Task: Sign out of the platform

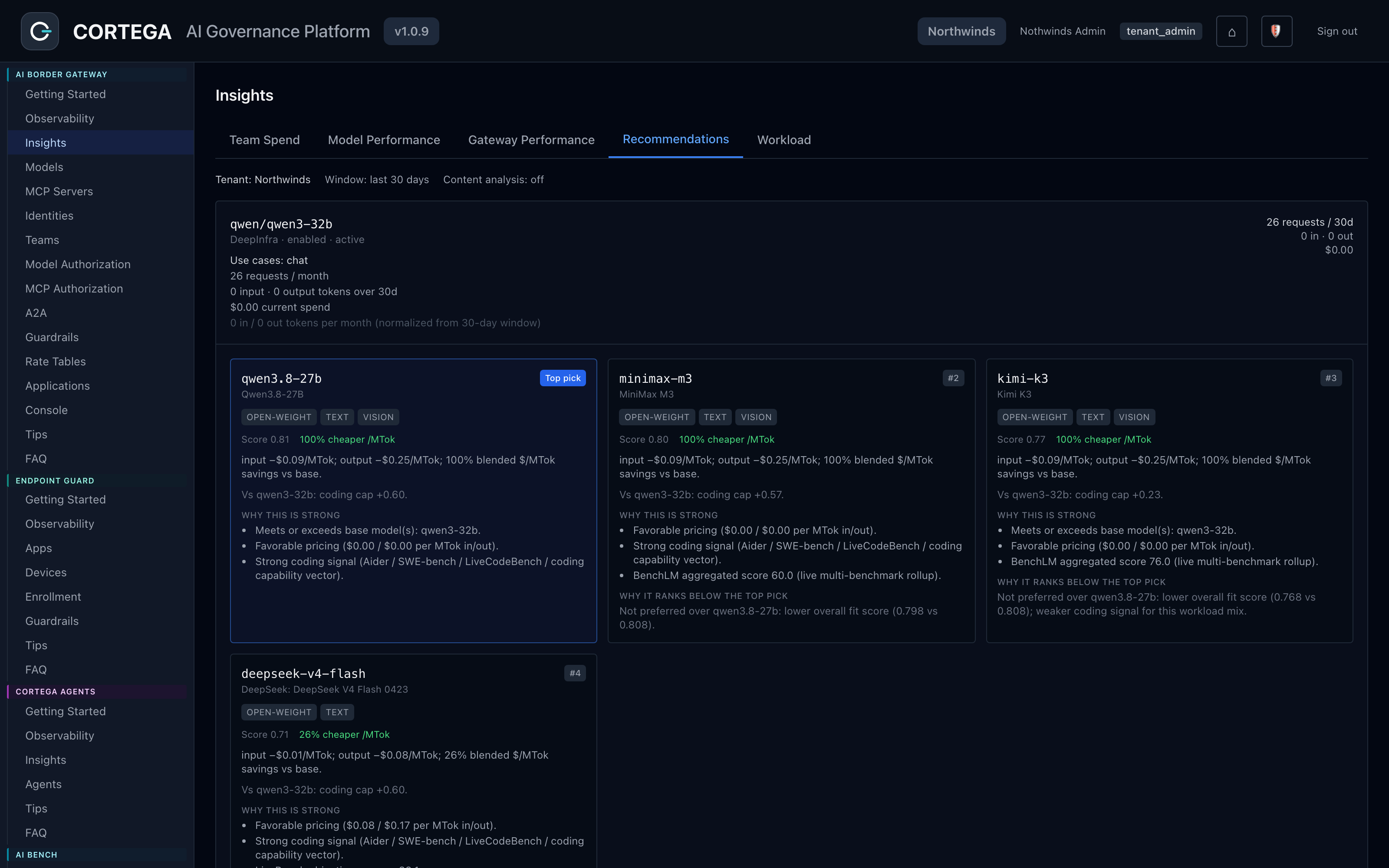Action: [1337, 32]
